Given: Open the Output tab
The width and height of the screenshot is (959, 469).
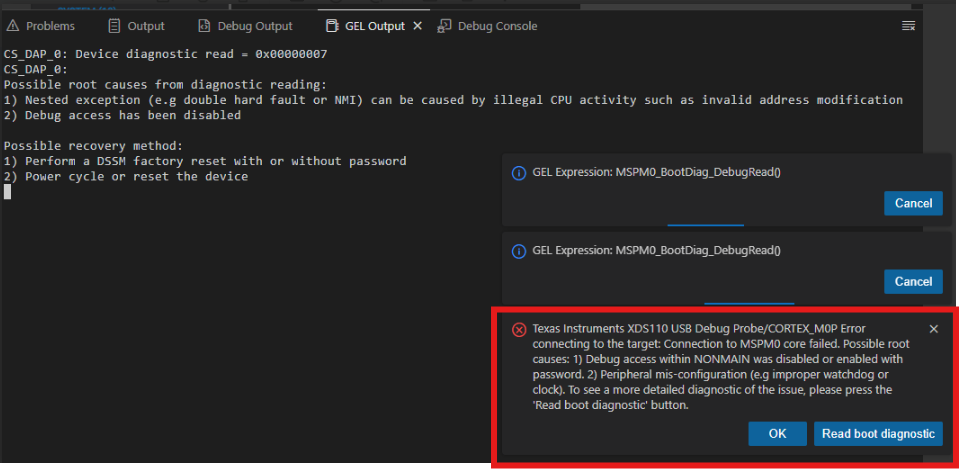Looking at the screenshot, I should pos(136,26).
